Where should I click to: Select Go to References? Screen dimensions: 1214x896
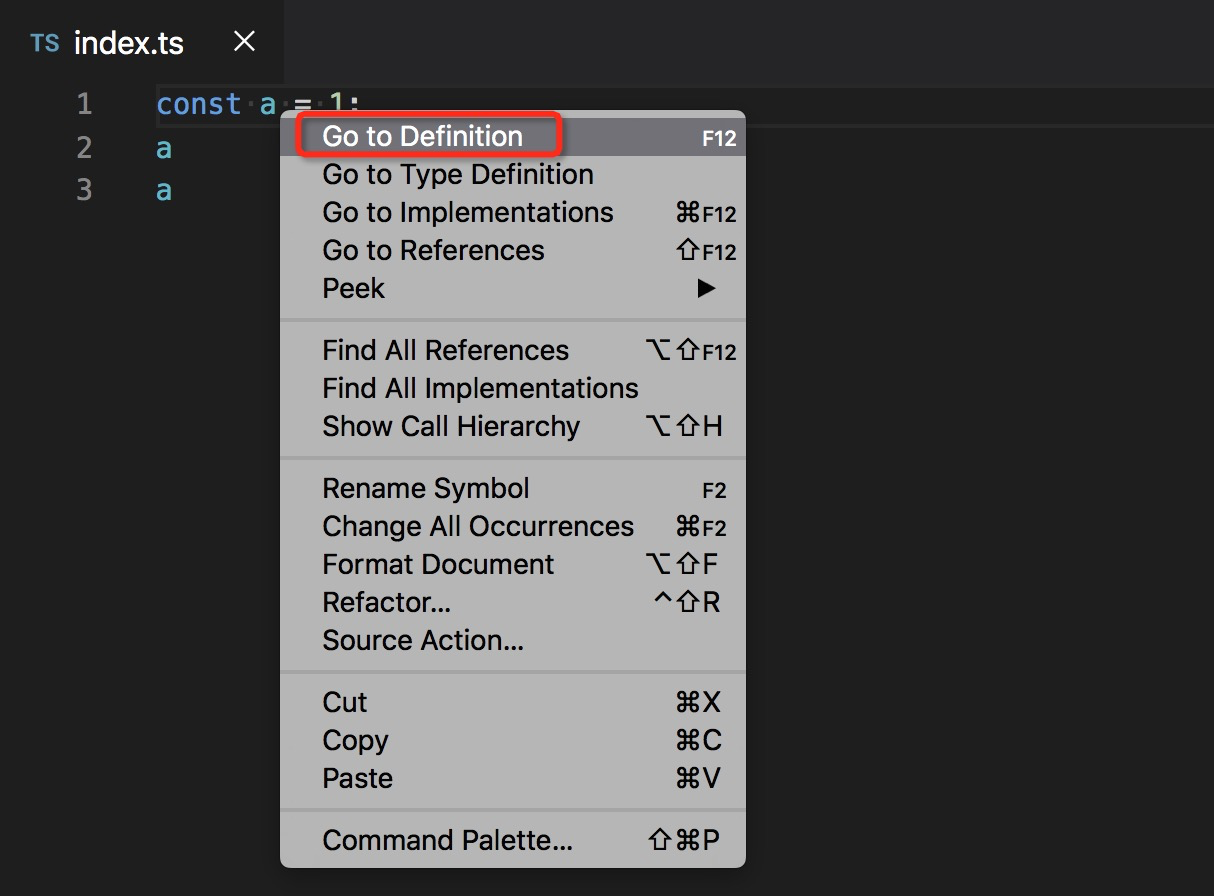[433, 251]
